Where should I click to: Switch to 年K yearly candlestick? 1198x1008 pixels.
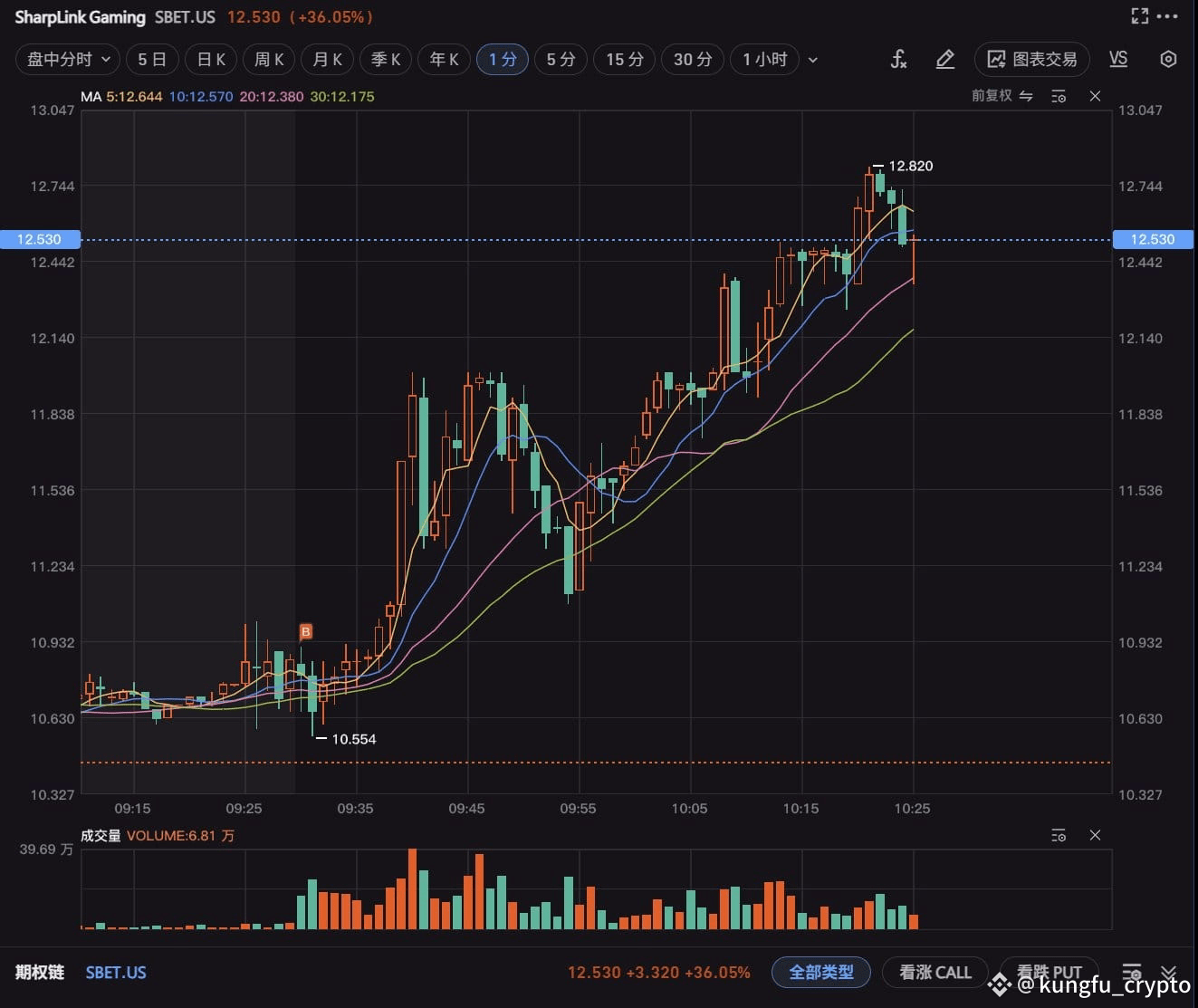click(444, 60)
